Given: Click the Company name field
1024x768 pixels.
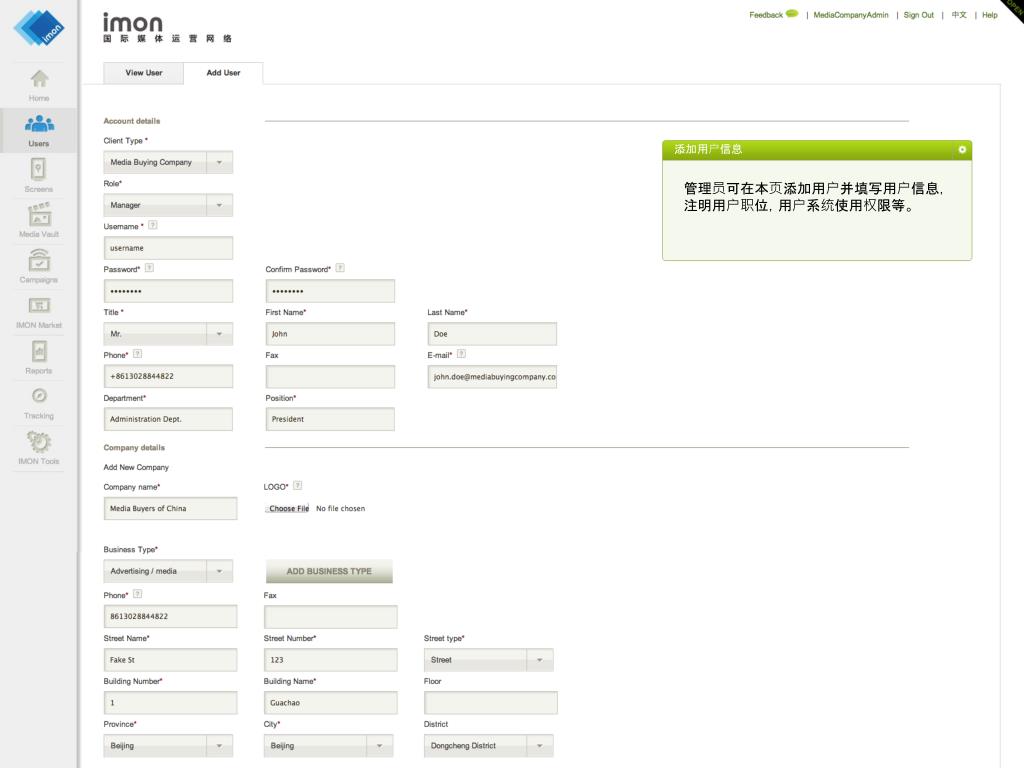Looking at the screenshot, I should coord(170,509).
